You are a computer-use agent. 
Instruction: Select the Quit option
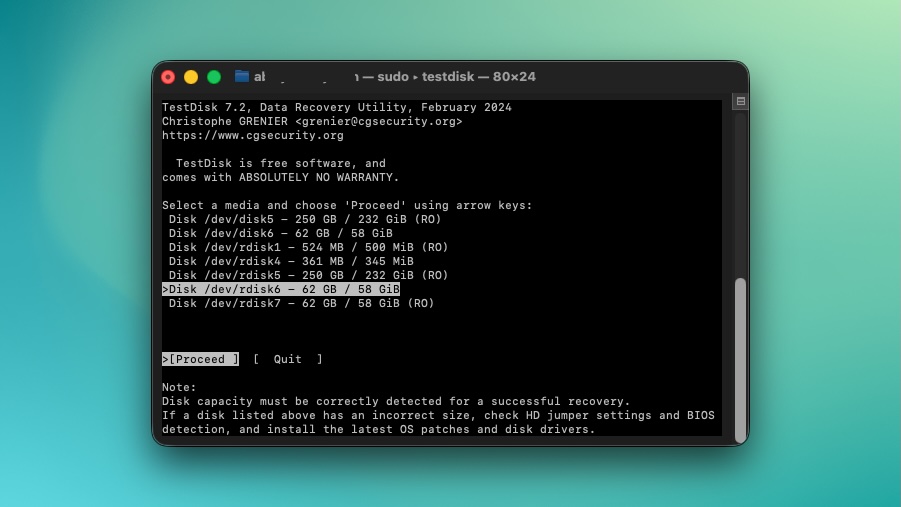point(288,359)
